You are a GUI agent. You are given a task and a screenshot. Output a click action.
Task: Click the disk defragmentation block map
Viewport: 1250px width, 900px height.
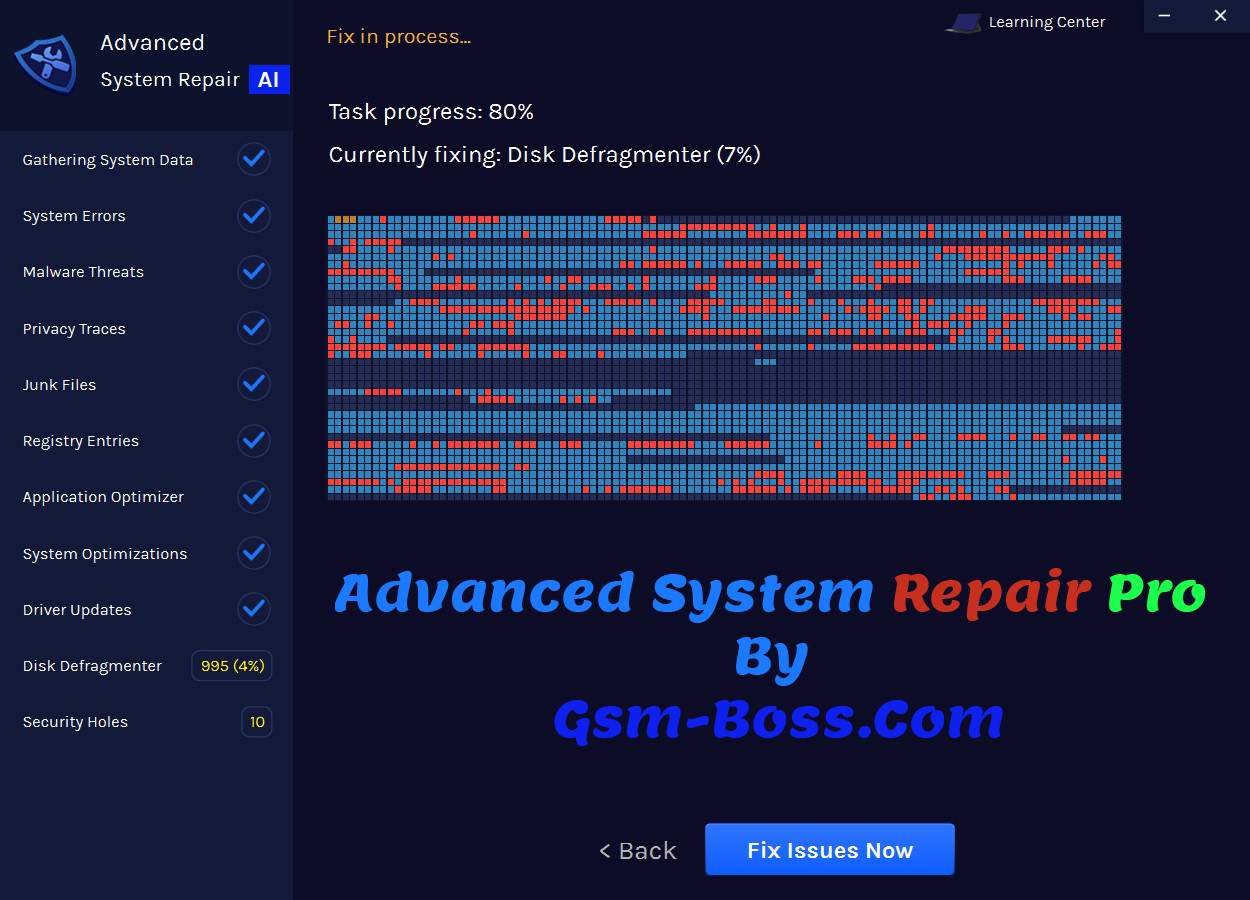[724, 357]
